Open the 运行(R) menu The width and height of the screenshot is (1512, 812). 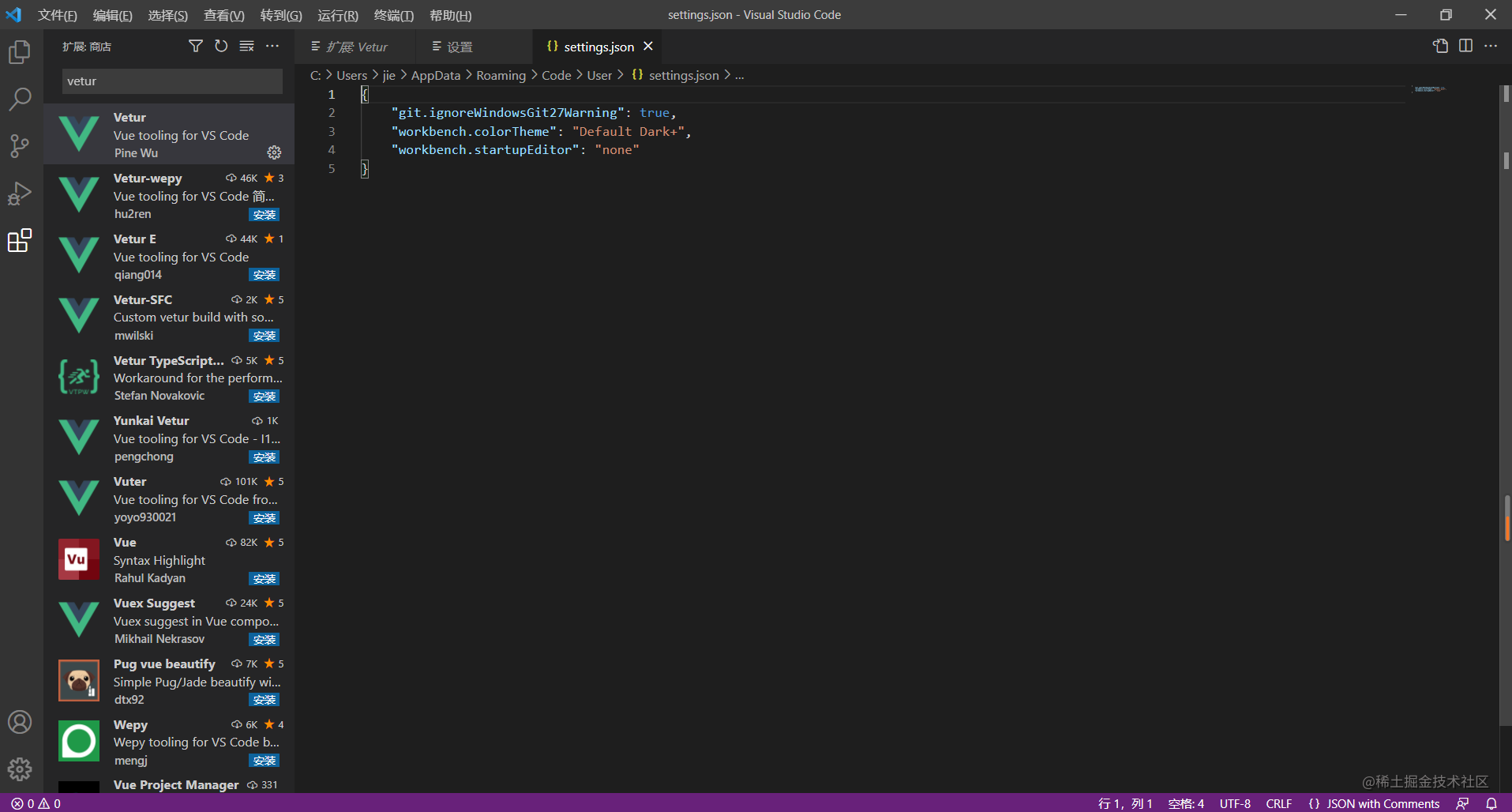tap(338, 15)
